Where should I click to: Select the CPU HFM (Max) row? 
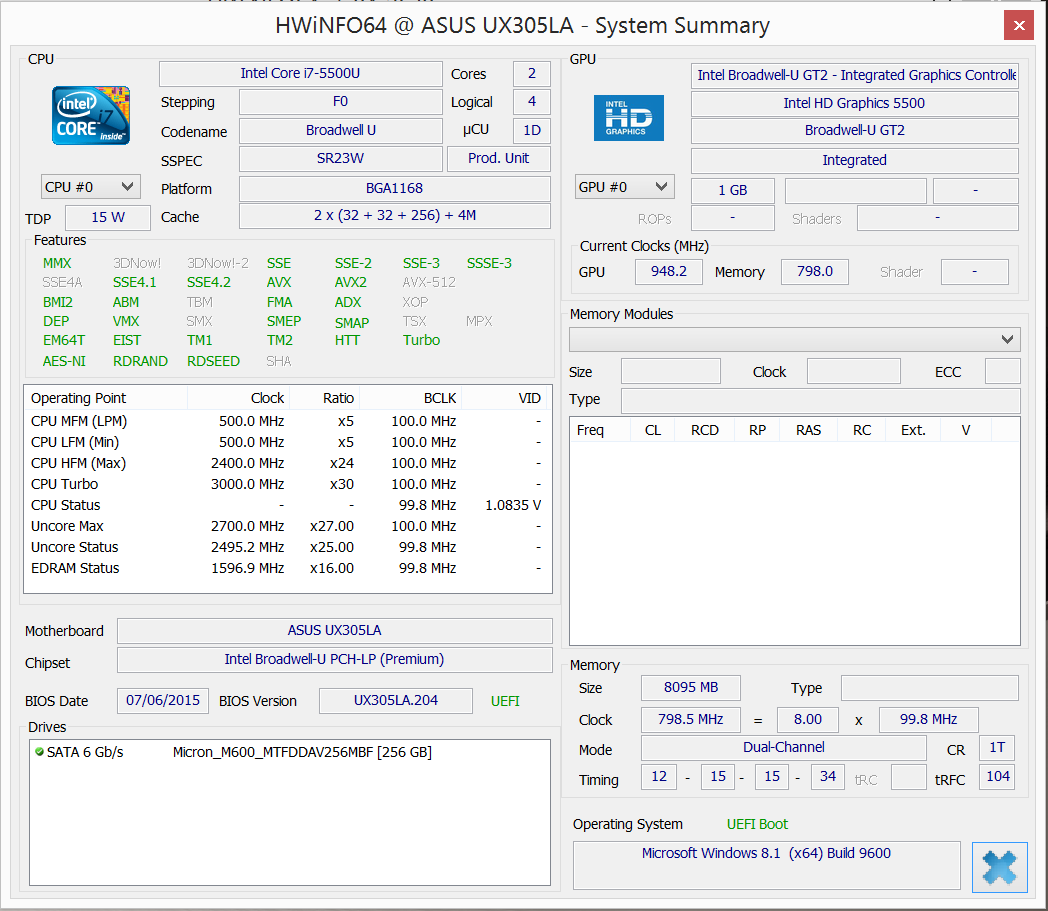tap(286, 463)
